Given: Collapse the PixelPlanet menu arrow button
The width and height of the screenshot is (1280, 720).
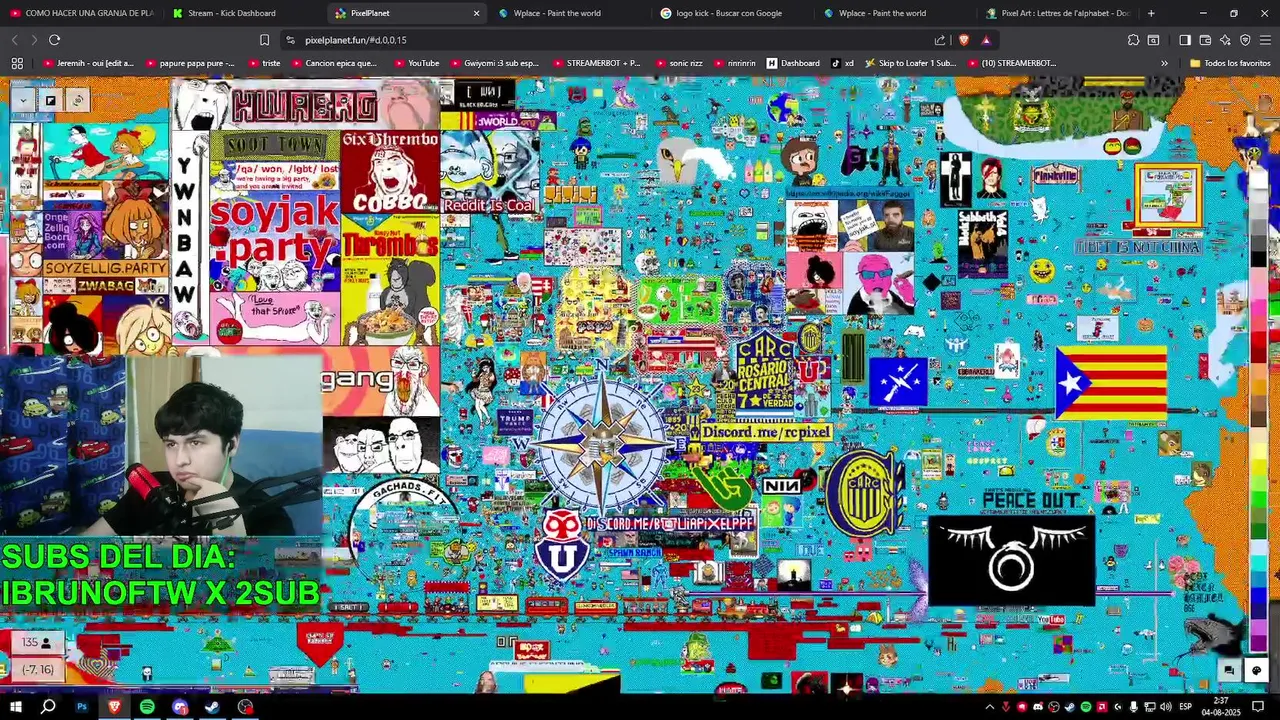Looking at the screenshot, I should (23, 100).
